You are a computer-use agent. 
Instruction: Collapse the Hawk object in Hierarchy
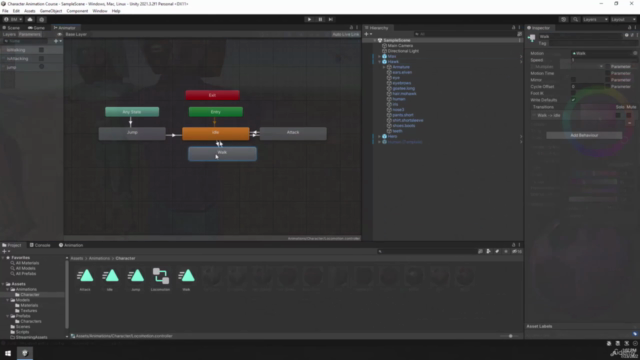point(380,62)
